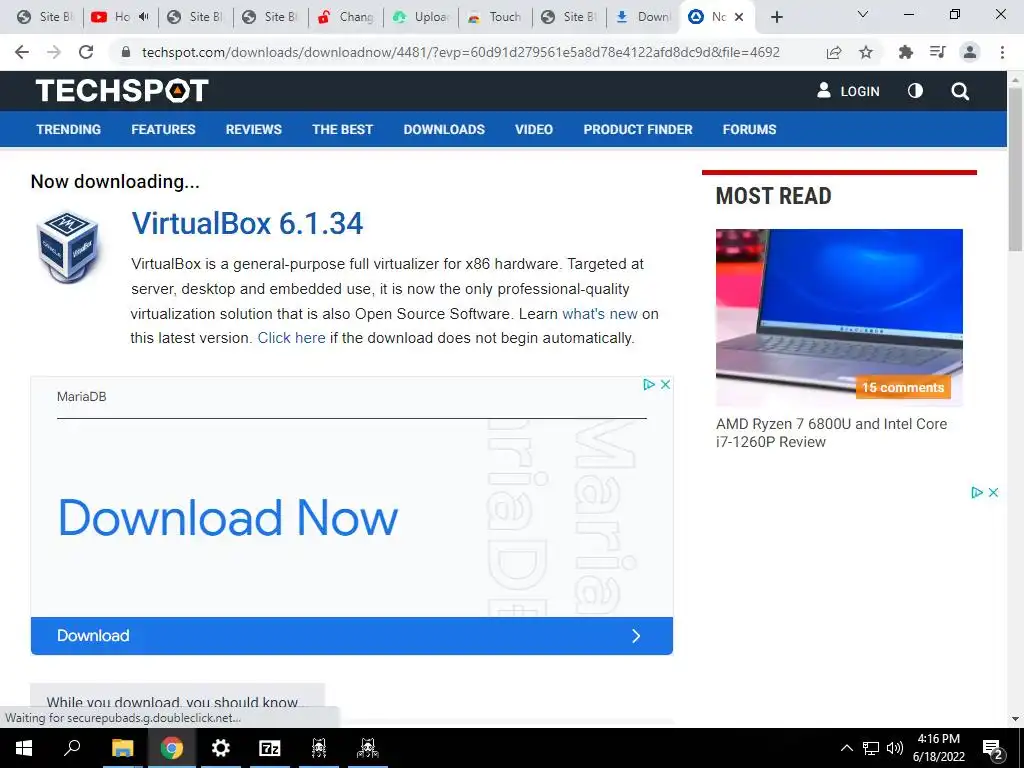1024x768 pixels.
Task: Open the TRENDING menu
Action: pos(69,129)
